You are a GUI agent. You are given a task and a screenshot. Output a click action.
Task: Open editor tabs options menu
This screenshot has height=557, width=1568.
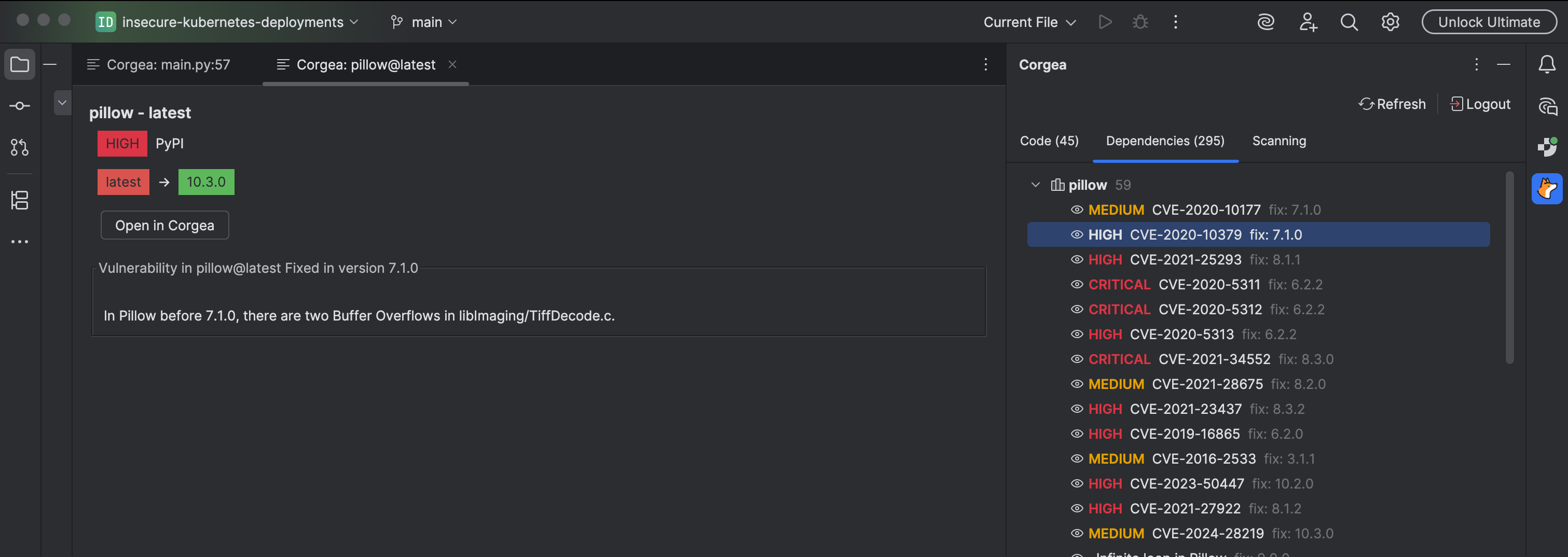click(985, 64)
